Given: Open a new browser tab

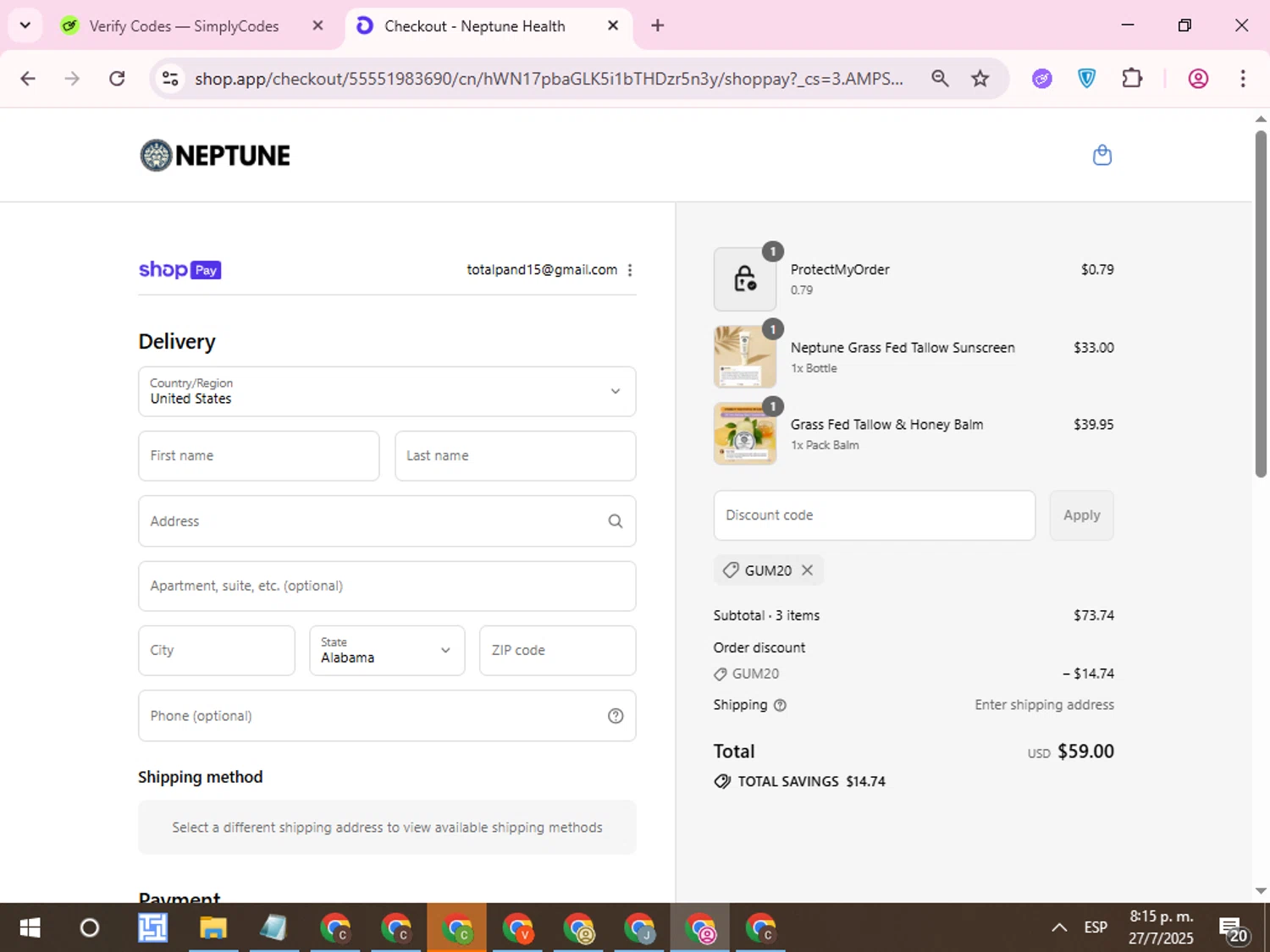Looking at the screenshot, I should click(657, 25).
